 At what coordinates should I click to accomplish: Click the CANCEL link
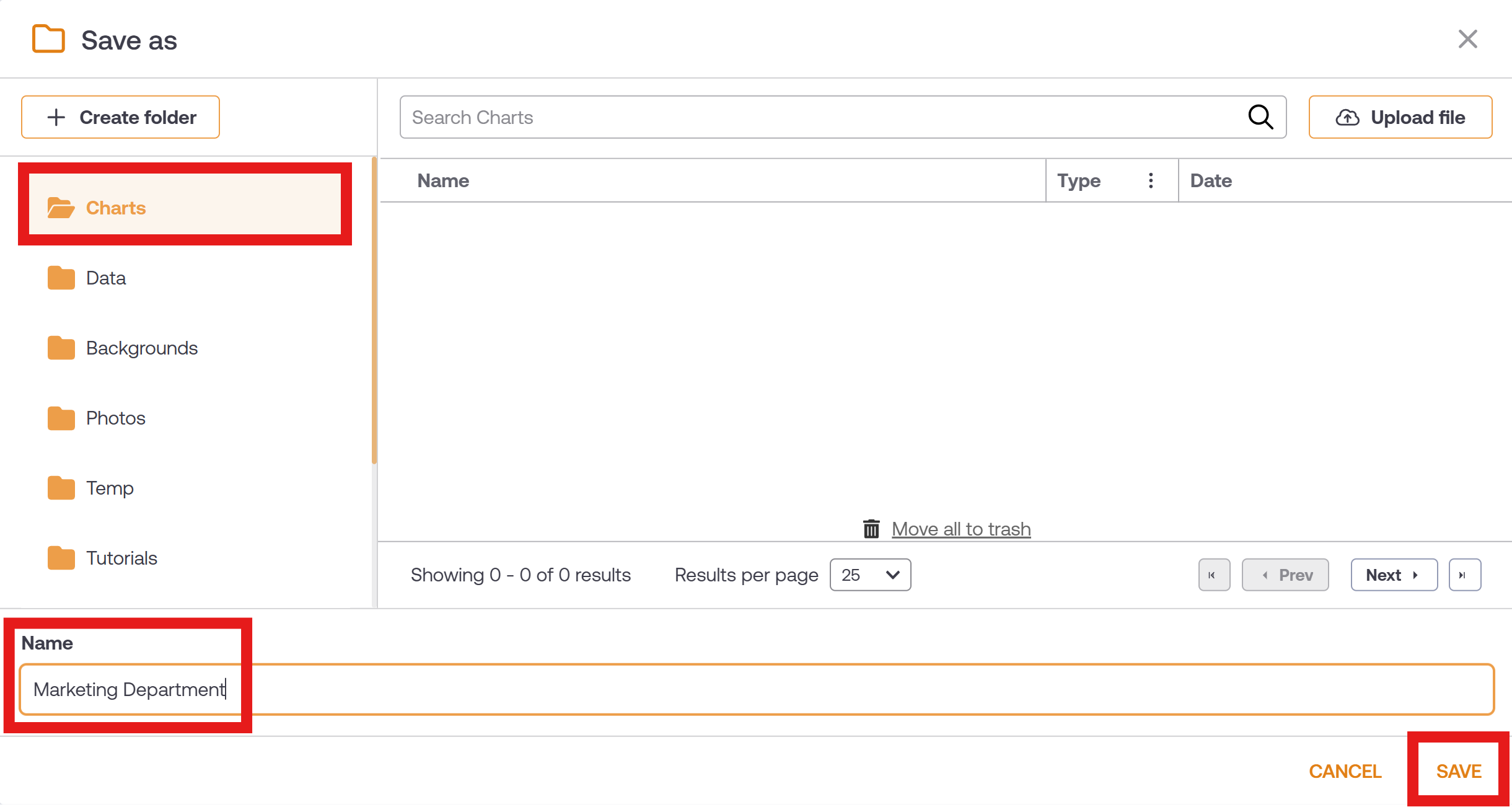pyautogui.click(x=1345, y=770)
